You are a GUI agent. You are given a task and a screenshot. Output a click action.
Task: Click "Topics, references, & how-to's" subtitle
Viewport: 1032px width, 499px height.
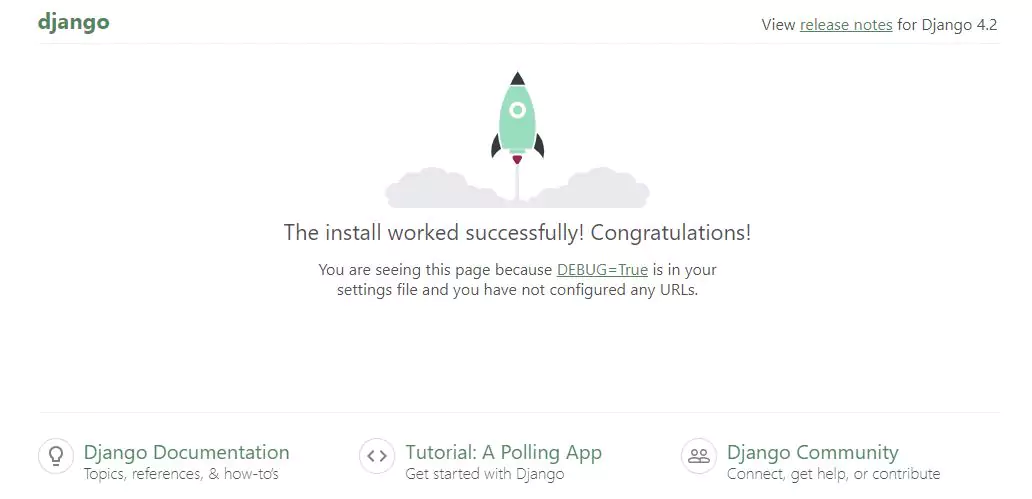point(181,474)
